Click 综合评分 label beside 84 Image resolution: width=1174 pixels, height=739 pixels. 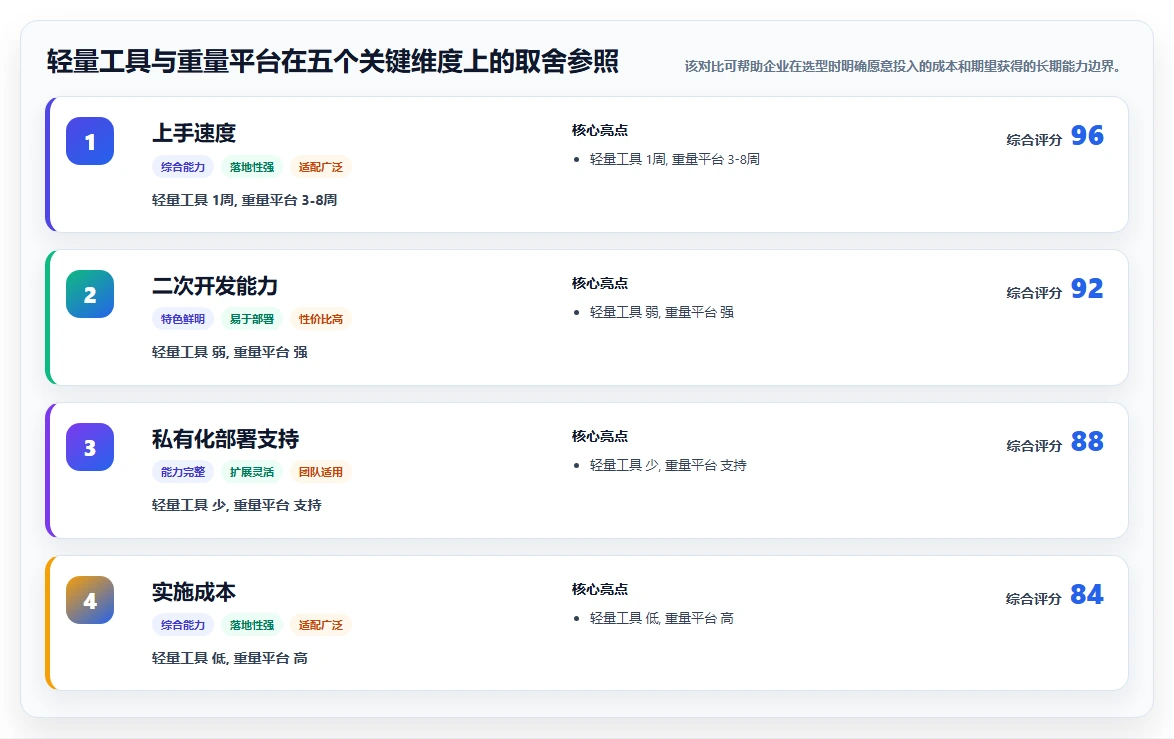(x=1034, y=599)
